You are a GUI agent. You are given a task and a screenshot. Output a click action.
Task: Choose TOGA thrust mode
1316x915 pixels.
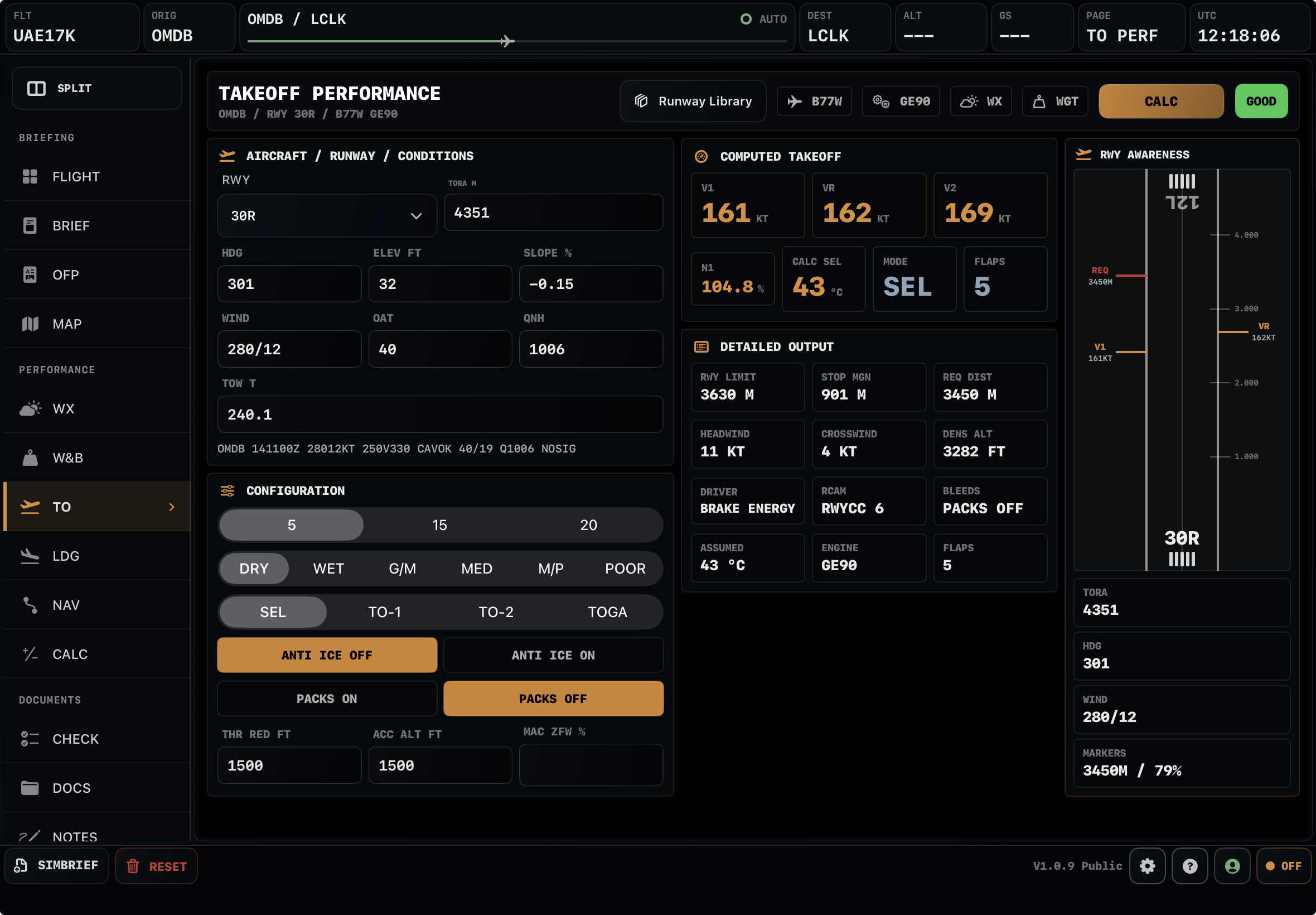coord(607,612)
